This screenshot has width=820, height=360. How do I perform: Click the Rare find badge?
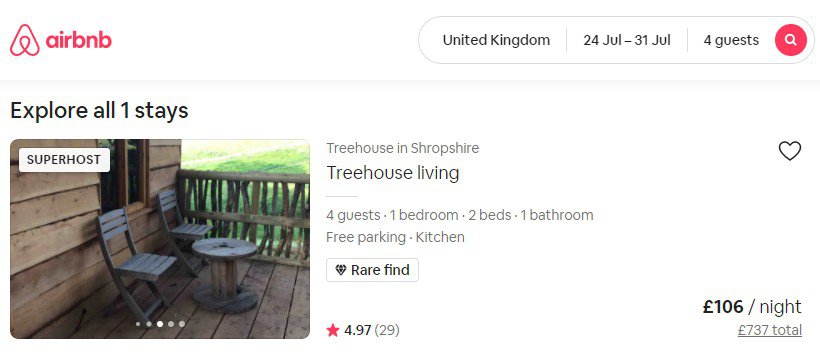coord(372,270)
